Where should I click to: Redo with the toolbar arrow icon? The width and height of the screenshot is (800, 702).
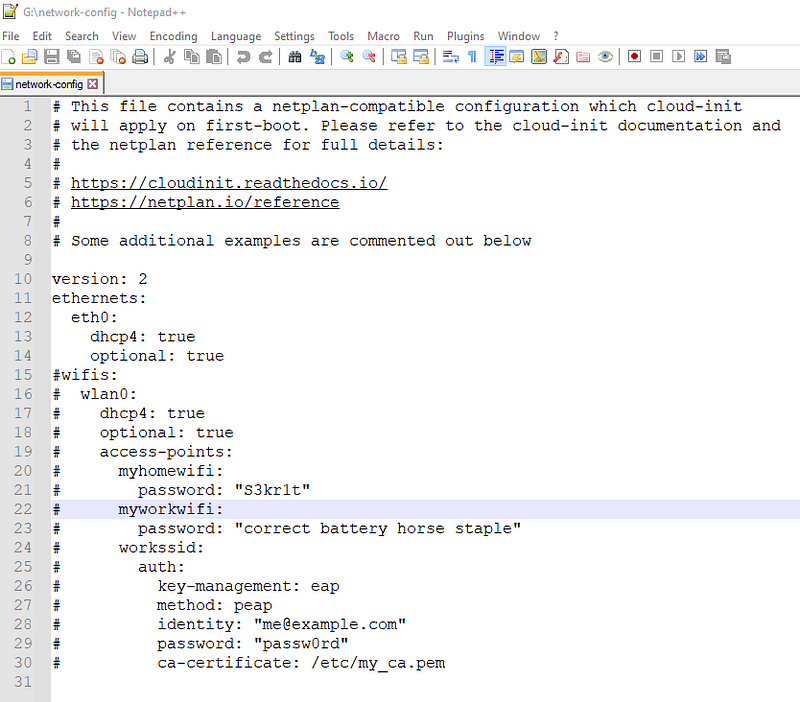265,57
